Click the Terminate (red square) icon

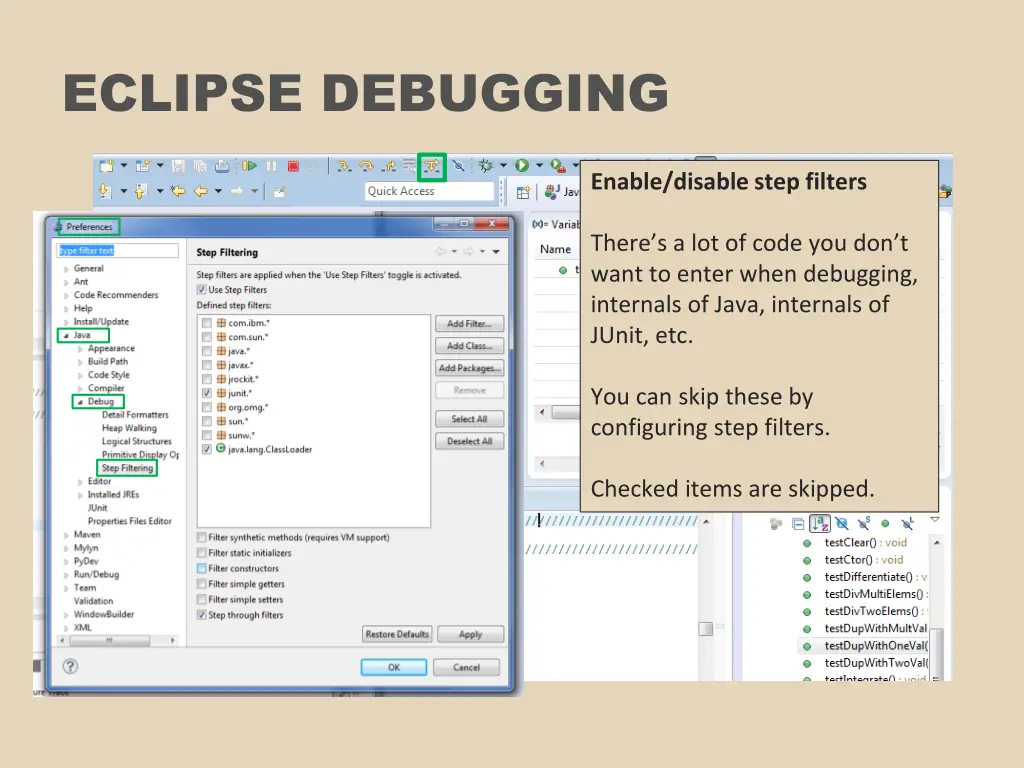click(295, 166)
